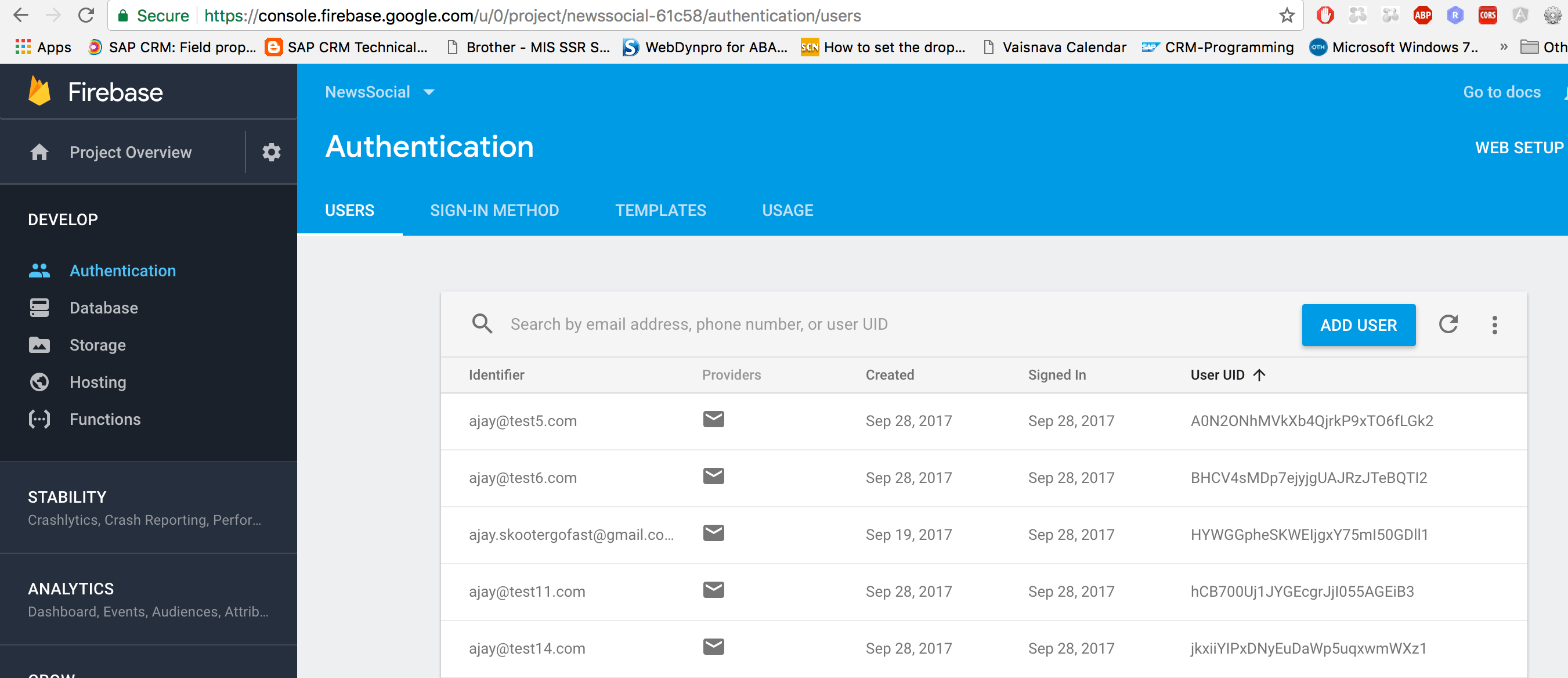
Task: Open Database from the sidebar
Action: [x=103, y=308]
